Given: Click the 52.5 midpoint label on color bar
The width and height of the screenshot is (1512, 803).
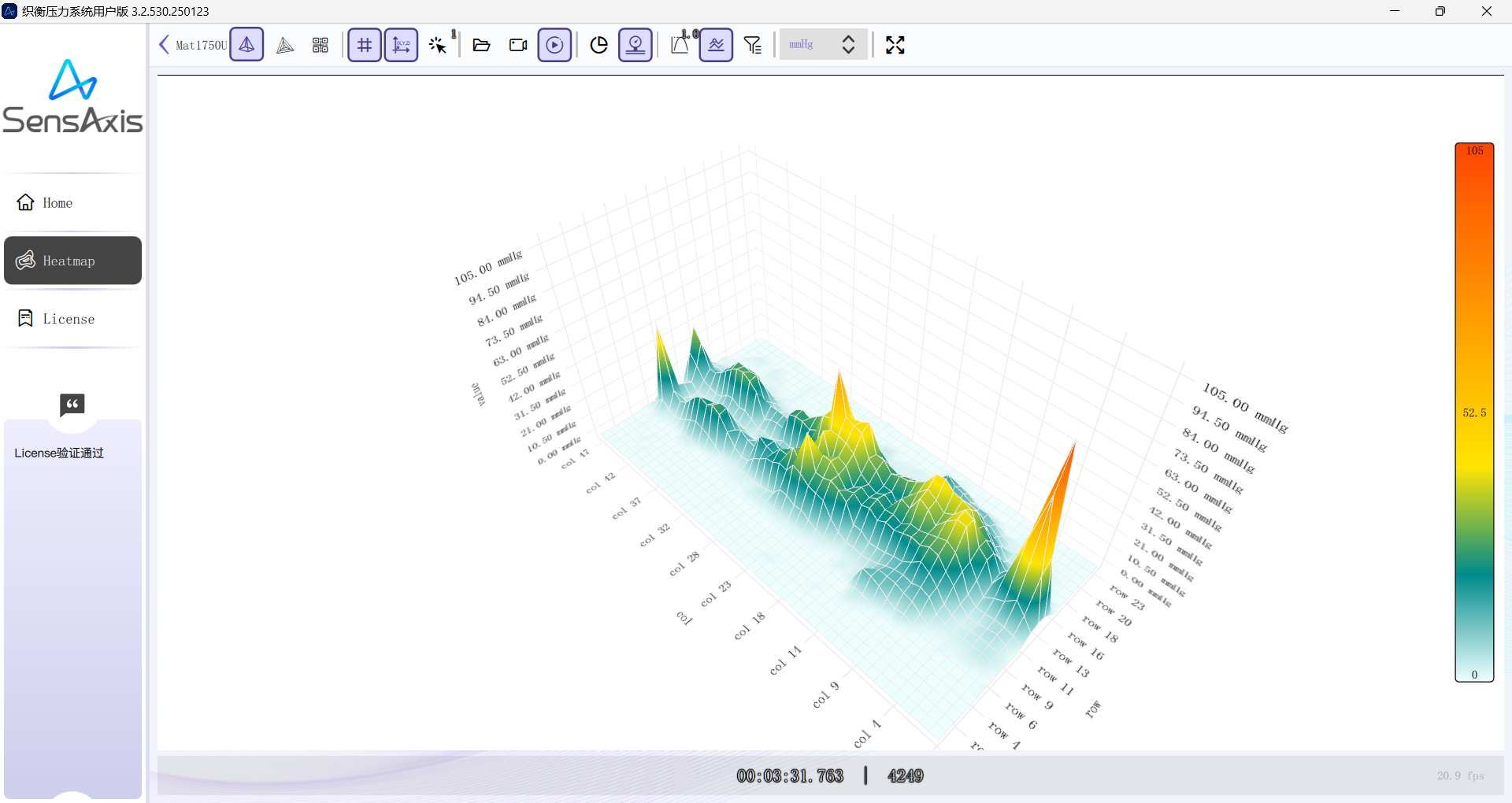Looking at the screenshot, I should (x=1475, y=413).
